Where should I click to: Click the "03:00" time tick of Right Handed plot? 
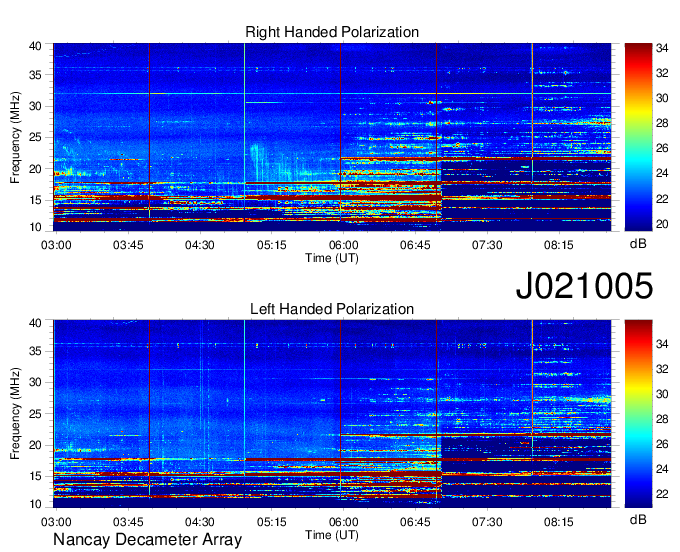click(56, 245)
